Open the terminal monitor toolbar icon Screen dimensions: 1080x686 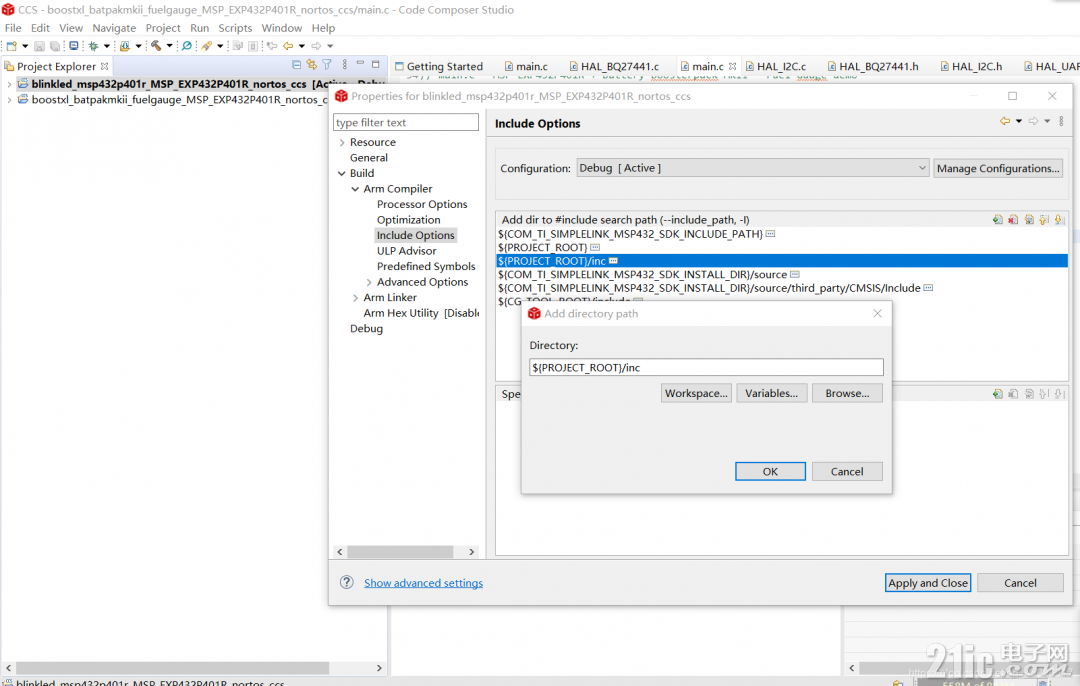coord(74,46)
